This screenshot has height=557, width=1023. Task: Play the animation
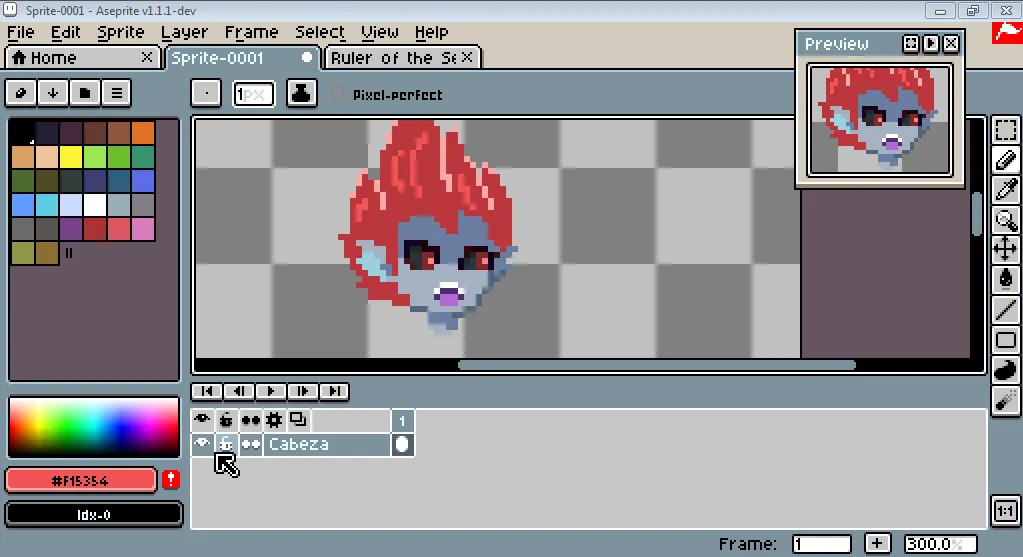click(271, 391)
